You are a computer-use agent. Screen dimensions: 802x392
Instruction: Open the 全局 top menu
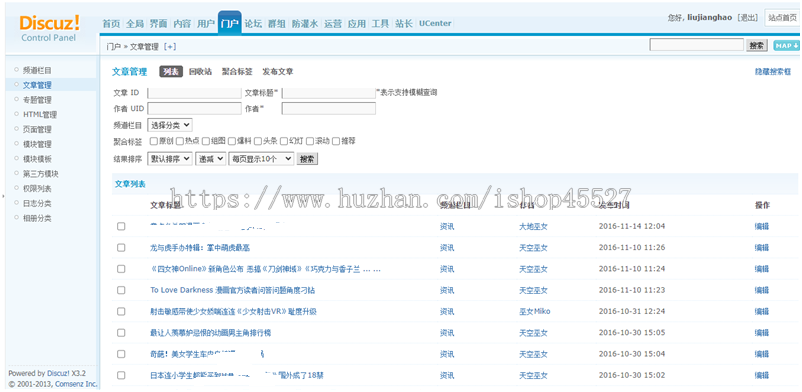pyautogui.click(x=135, y=24)
